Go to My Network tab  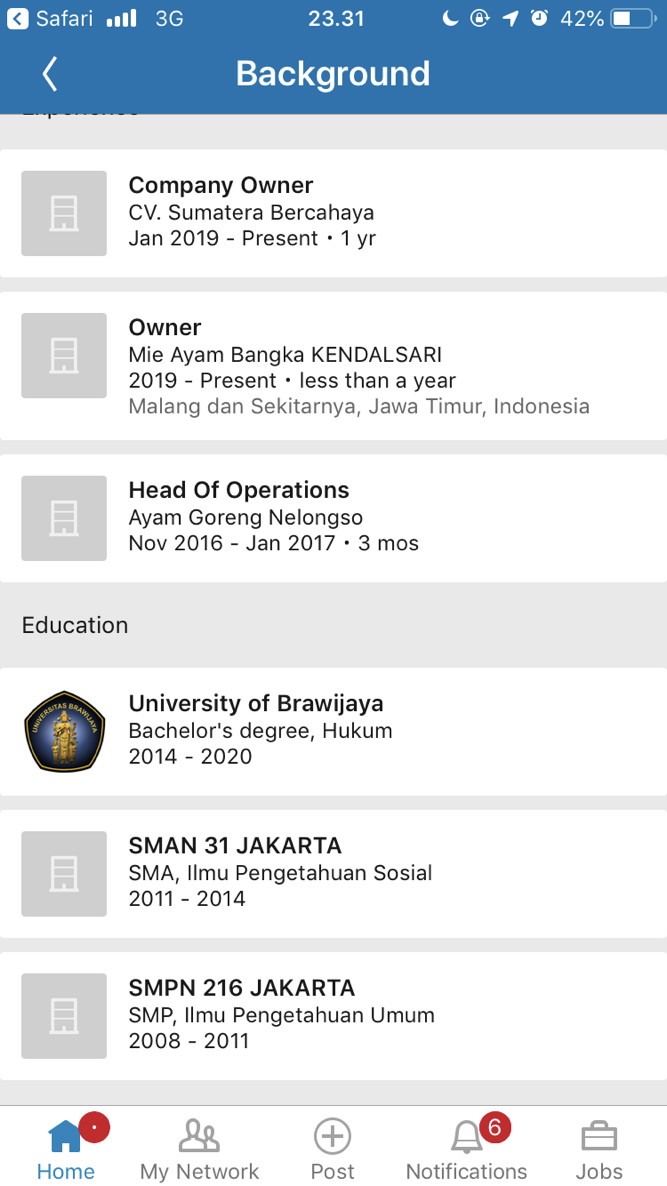[x=200, y=1147]
